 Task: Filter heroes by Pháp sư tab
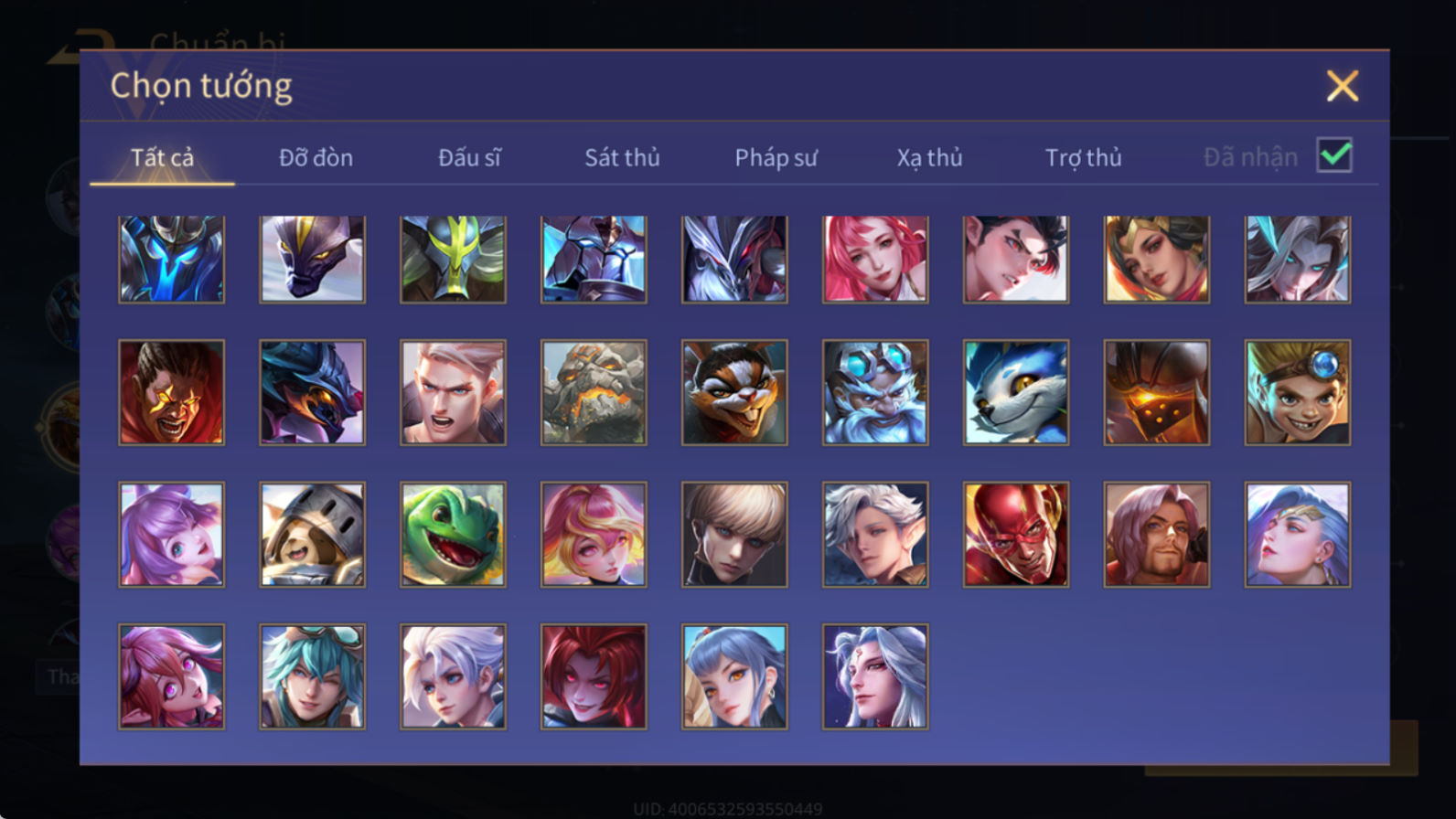tap(776, 158)
